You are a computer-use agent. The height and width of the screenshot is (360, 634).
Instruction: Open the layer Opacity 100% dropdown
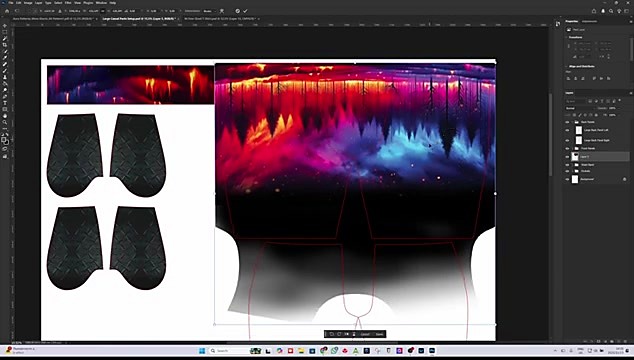click(619, 108)
